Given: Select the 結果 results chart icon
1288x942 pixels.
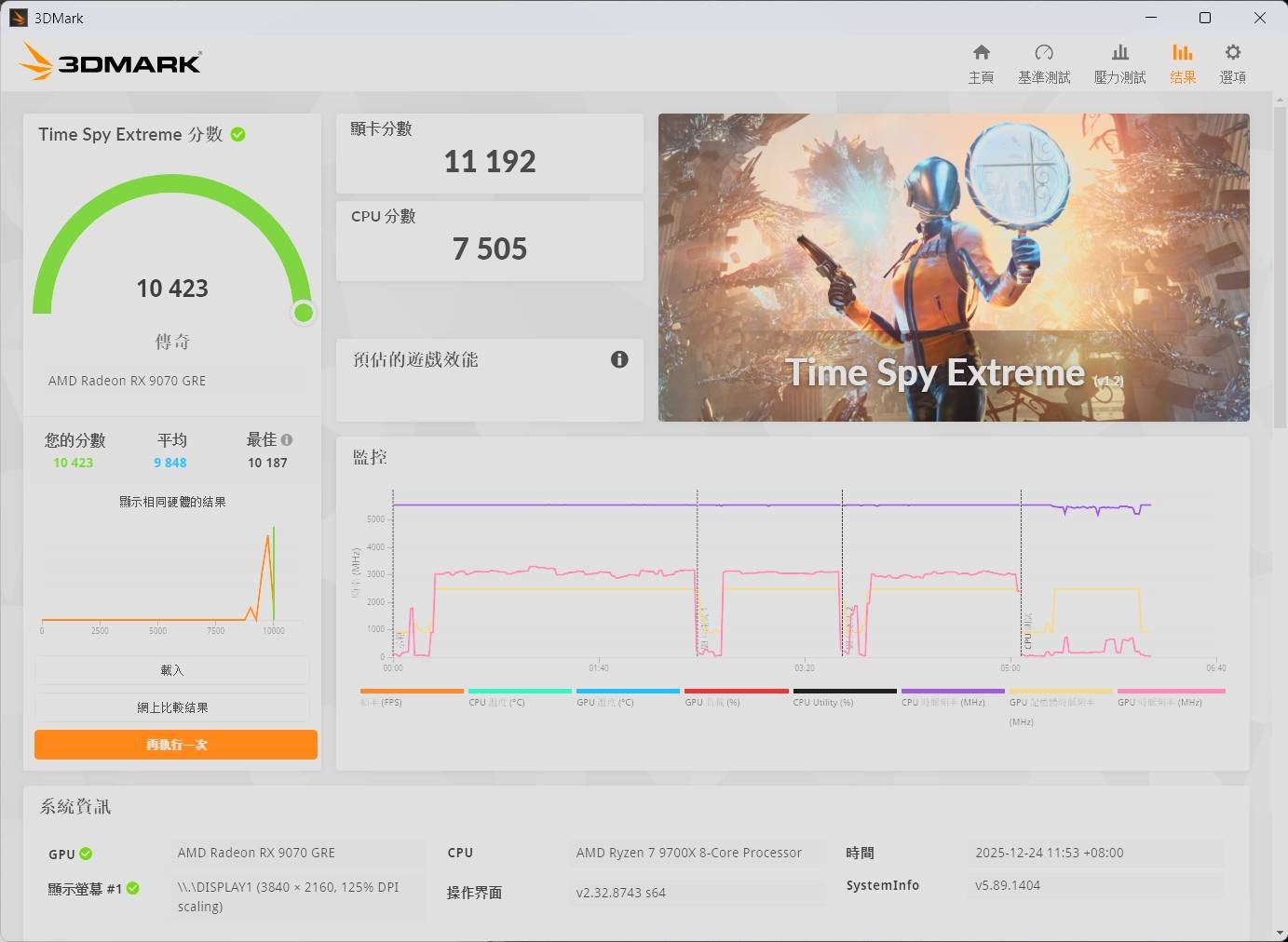Looking at the screenshot, I should (x=1182, y=53).
